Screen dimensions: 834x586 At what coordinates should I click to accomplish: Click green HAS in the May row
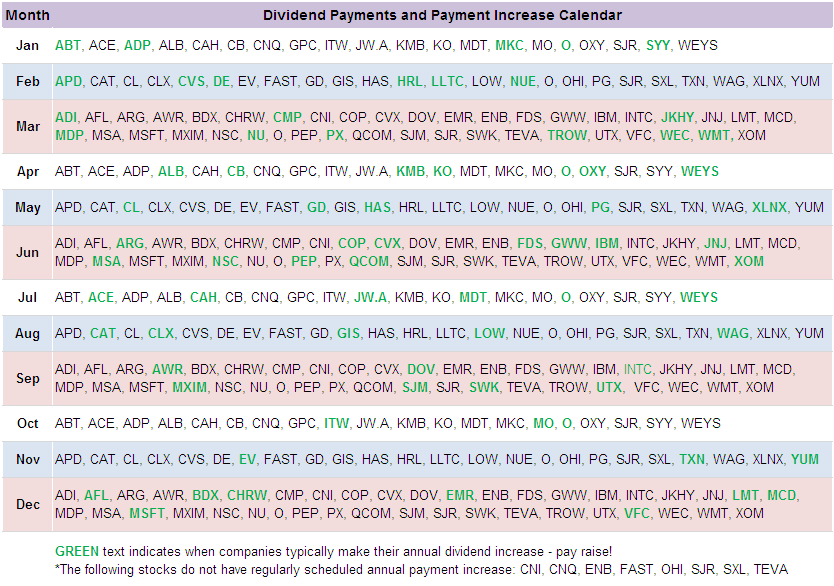click(x=377, y=207)
